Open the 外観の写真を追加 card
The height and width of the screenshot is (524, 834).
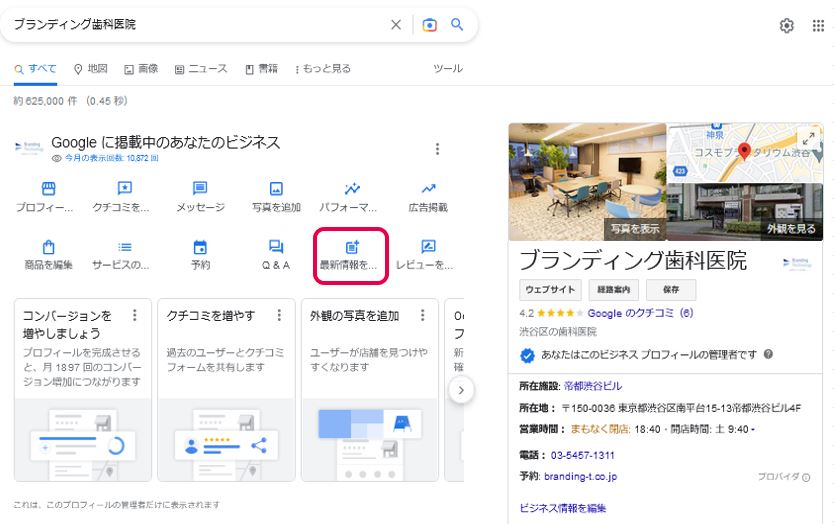pyautogui.click(x=370, y=390)
